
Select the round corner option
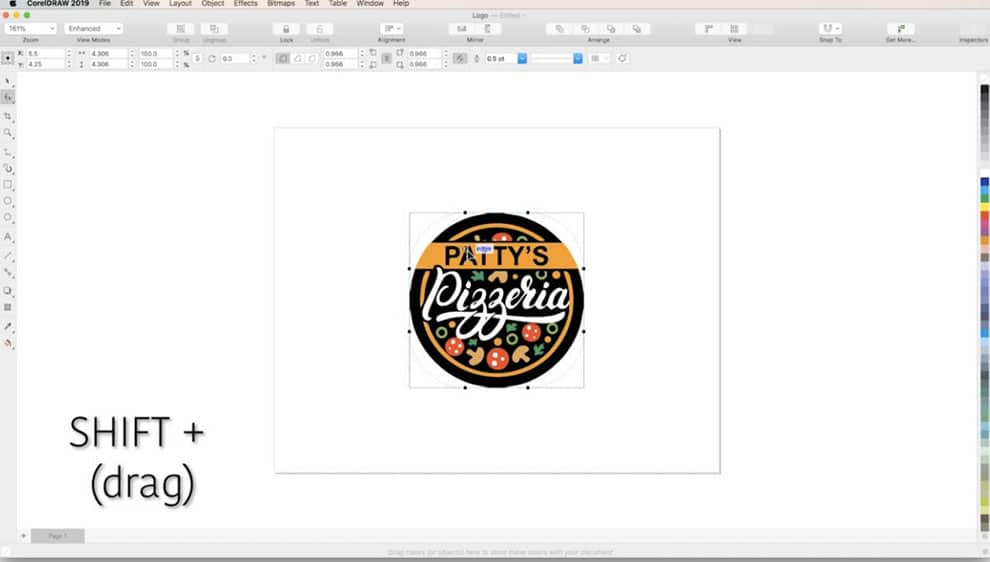coord(283,58)
